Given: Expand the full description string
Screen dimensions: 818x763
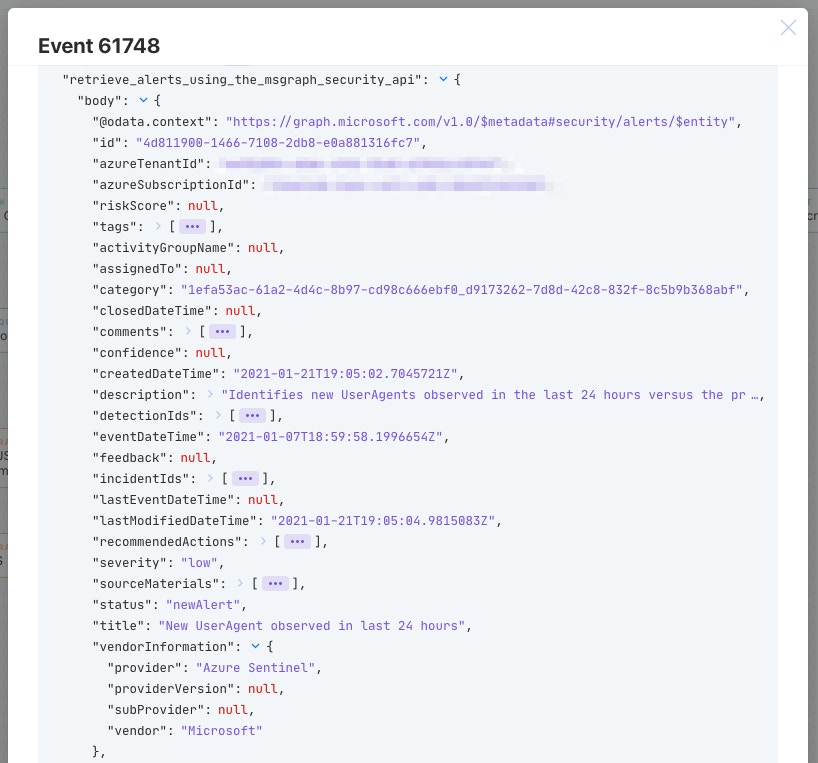Looking at the screenshot, I should (210, 395).
